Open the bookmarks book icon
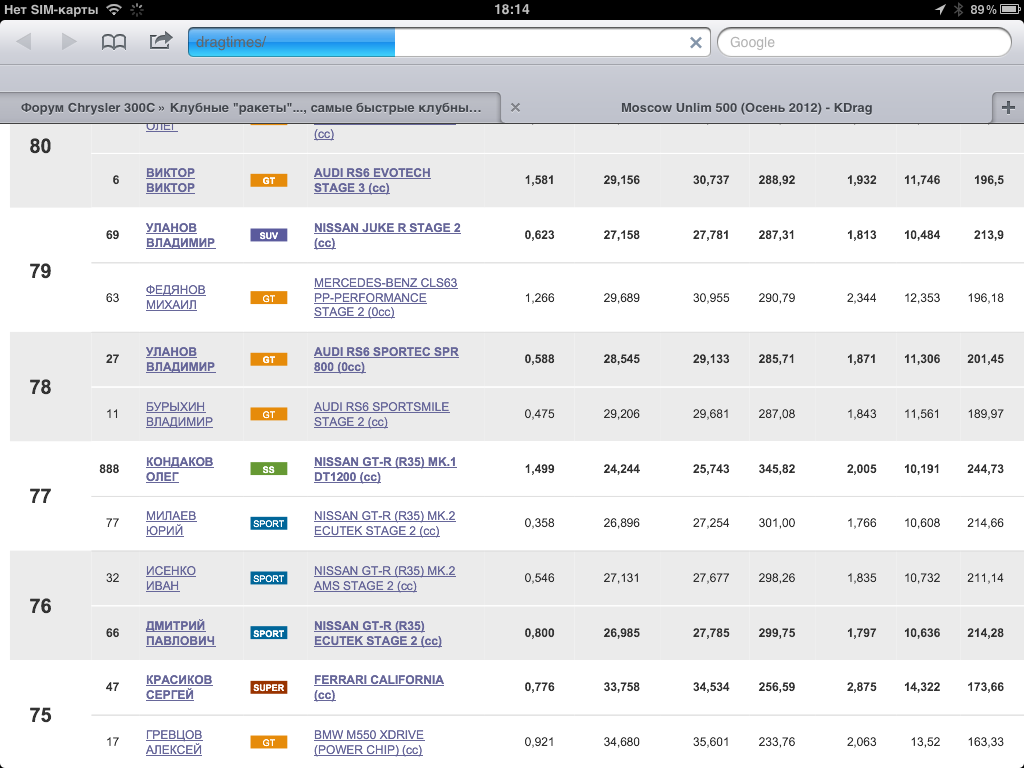This screenshot has width=1024, height=768. coord(114,42)
